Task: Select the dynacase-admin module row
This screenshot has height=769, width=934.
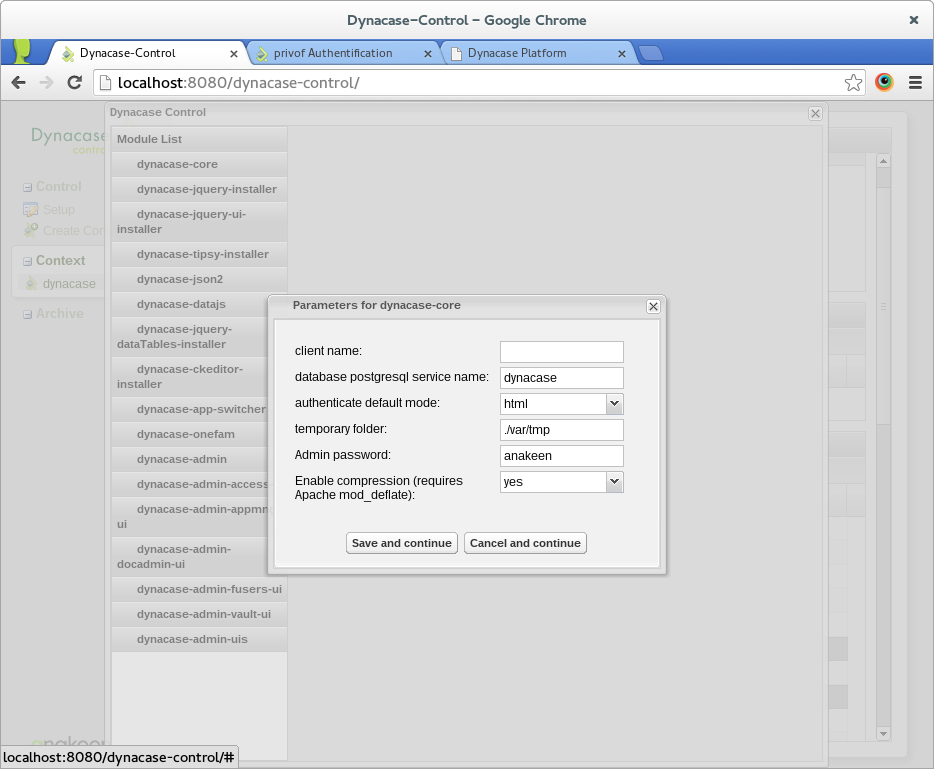Action: coord(189,459)
